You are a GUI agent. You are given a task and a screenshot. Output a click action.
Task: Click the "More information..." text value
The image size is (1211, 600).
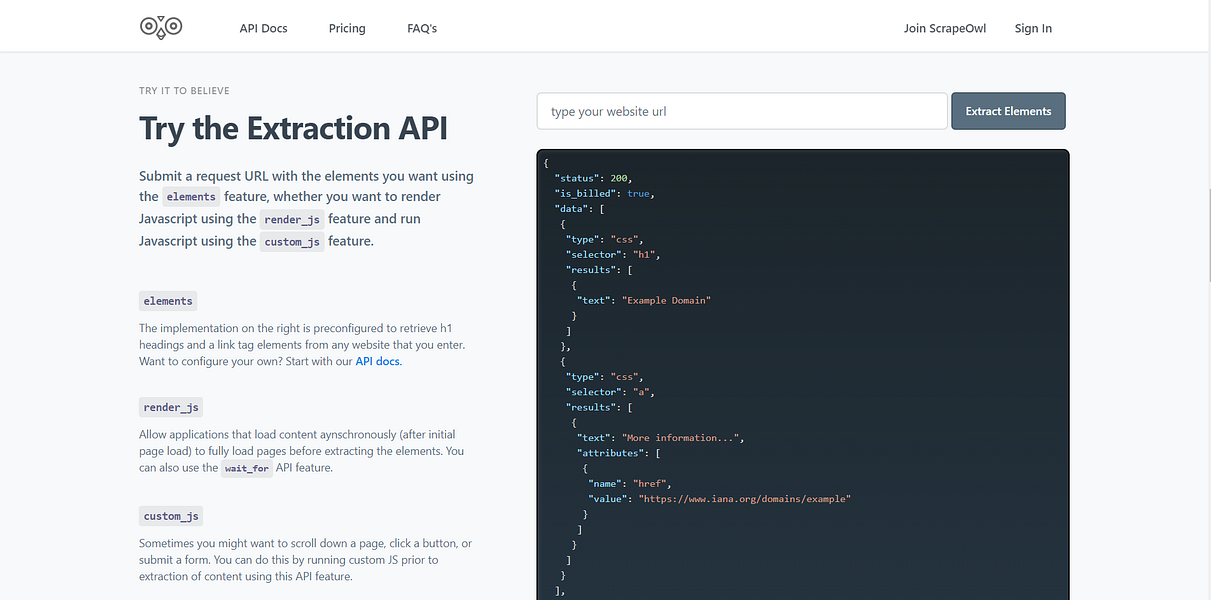click(682, 438)
